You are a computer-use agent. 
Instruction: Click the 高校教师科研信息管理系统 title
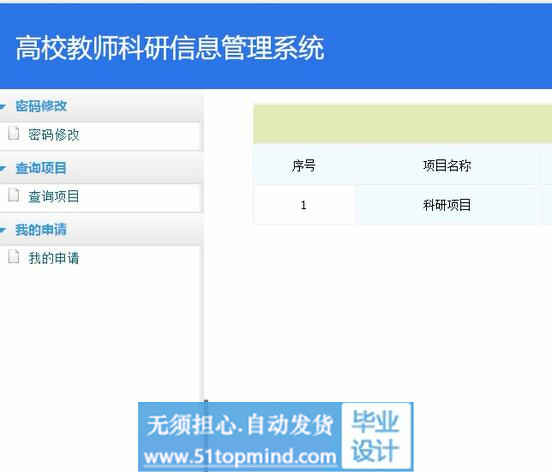pyautogui.click(x=170, y=48)
